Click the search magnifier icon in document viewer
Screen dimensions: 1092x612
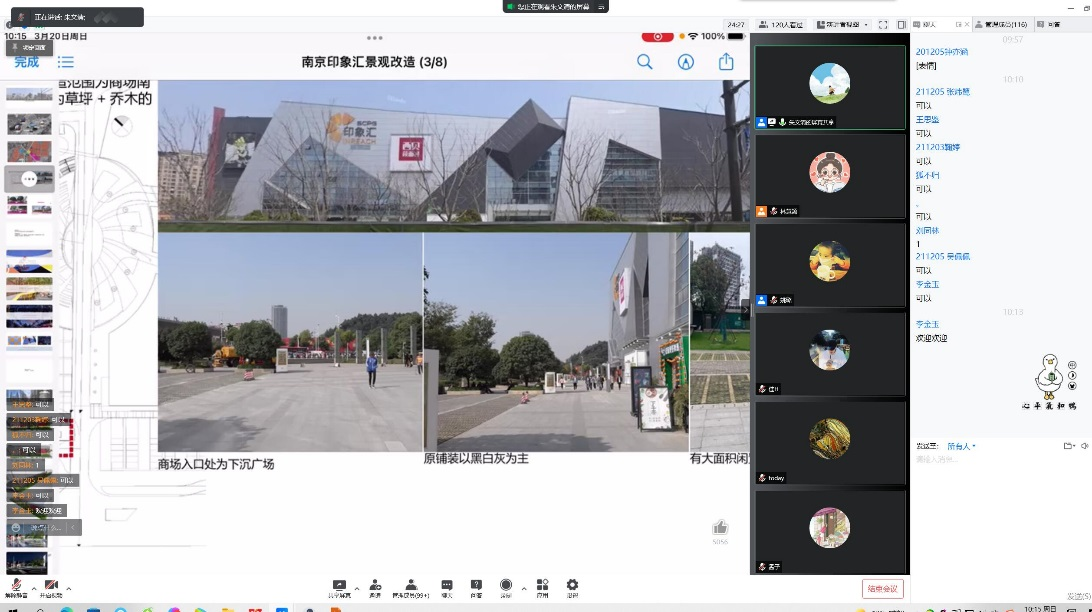point(645,62)
